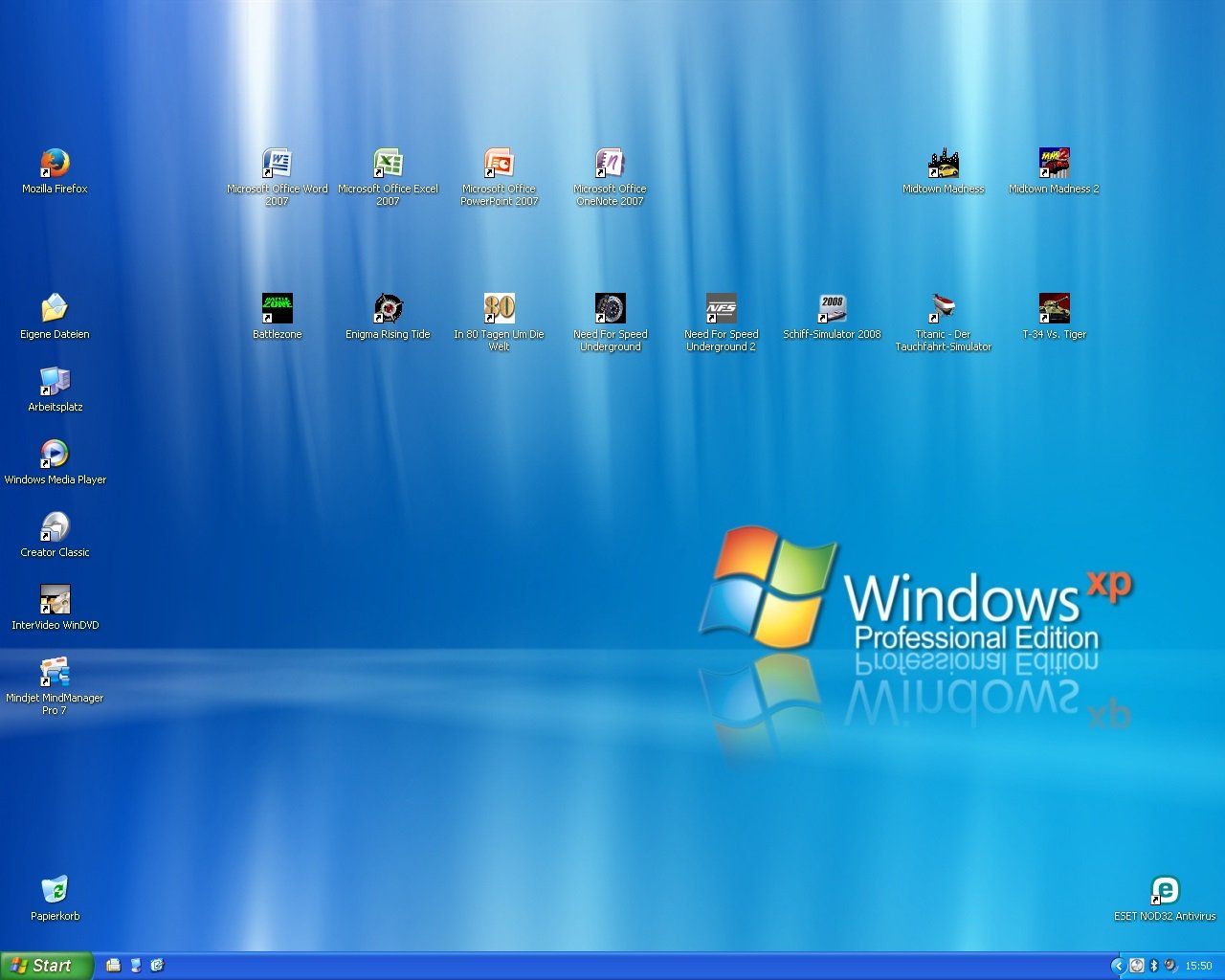Click the taskbar clock showing 15:50
Screen dimensions: 1225x980
pos(1199,967)
